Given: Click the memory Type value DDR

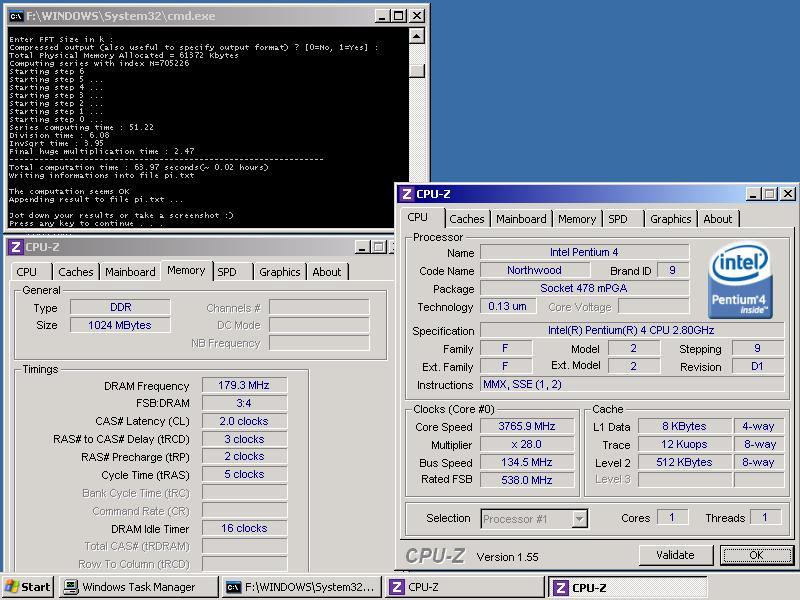Looking at the screenshot, I should 120,307.
